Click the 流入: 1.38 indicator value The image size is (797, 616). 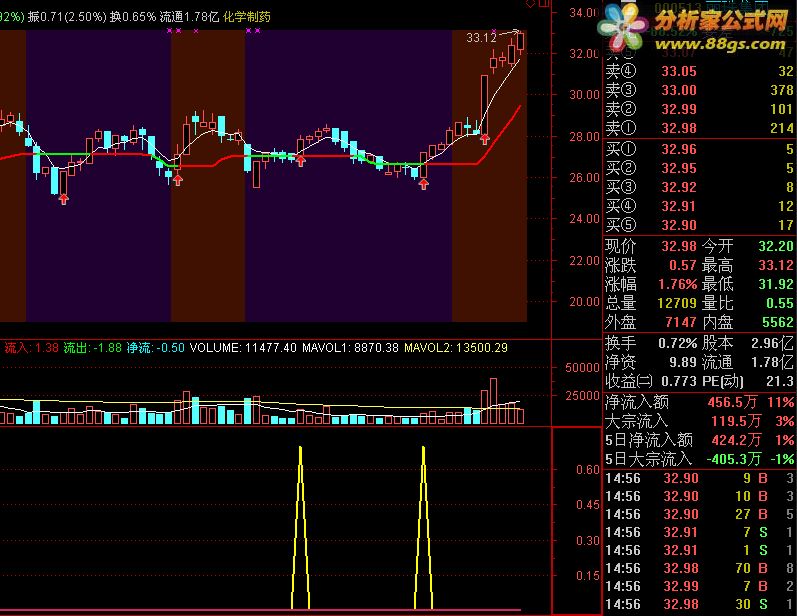tap(32, 348)
